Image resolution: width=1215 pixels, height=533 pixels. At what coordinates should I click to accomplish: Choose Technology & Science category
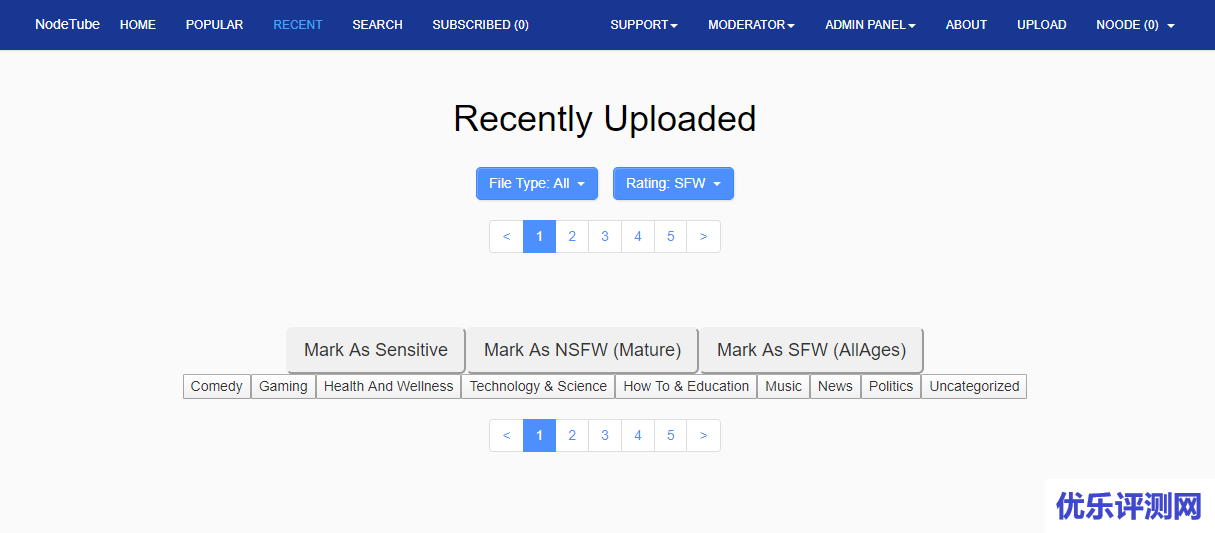[538, 386]
